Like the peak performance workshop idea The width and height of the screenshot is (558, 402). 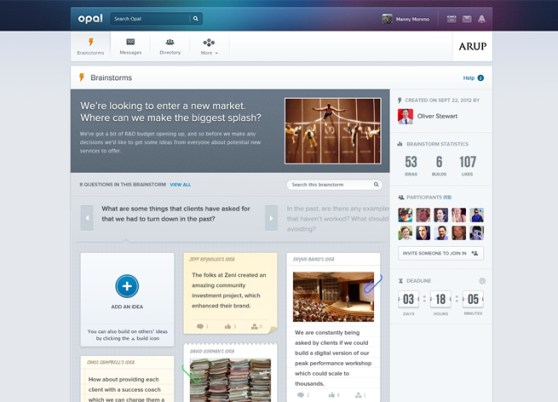(331, 395)
